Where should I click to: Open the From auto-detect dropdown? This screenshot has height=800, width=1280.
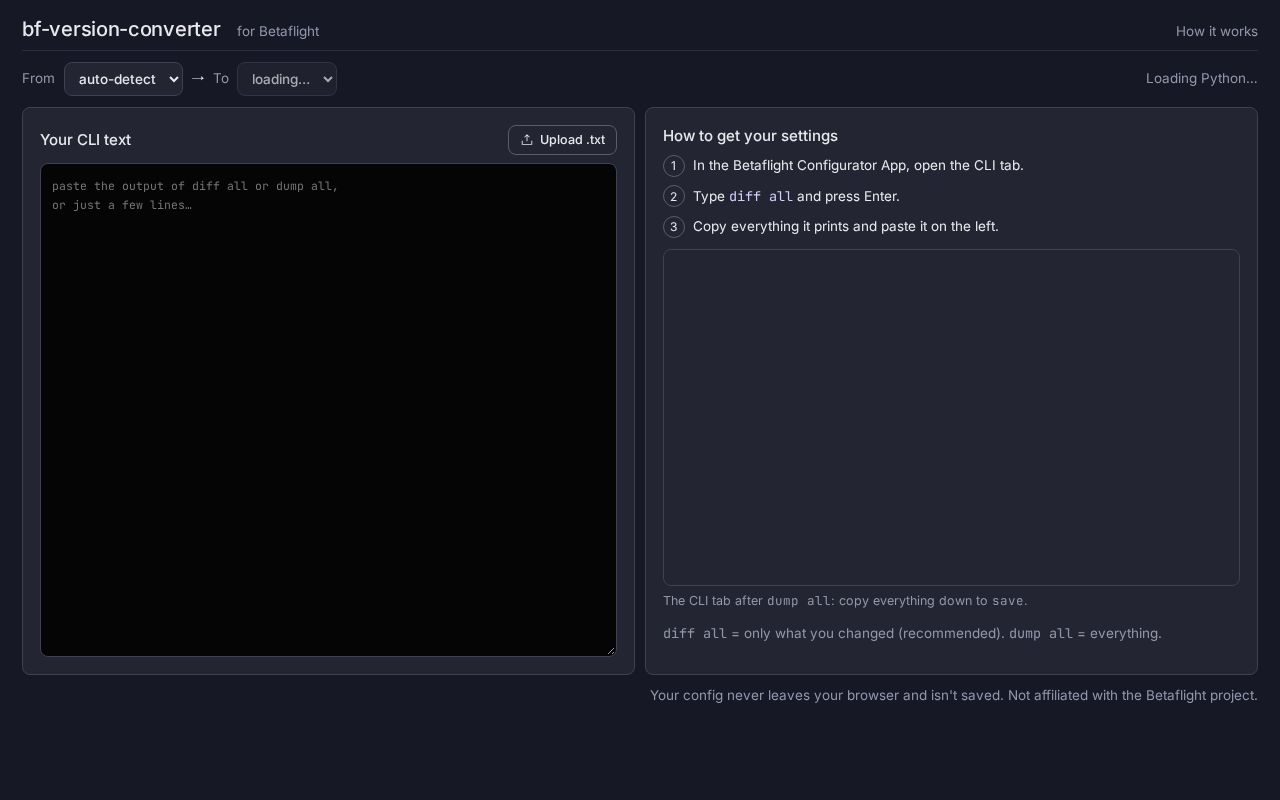coord(123,79)
